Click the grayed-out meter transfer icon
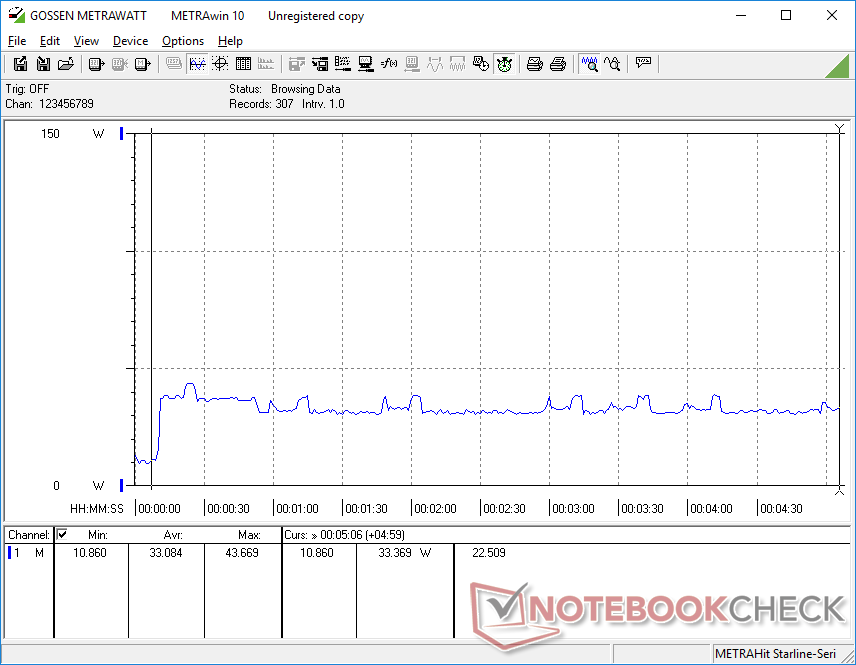 120,64
